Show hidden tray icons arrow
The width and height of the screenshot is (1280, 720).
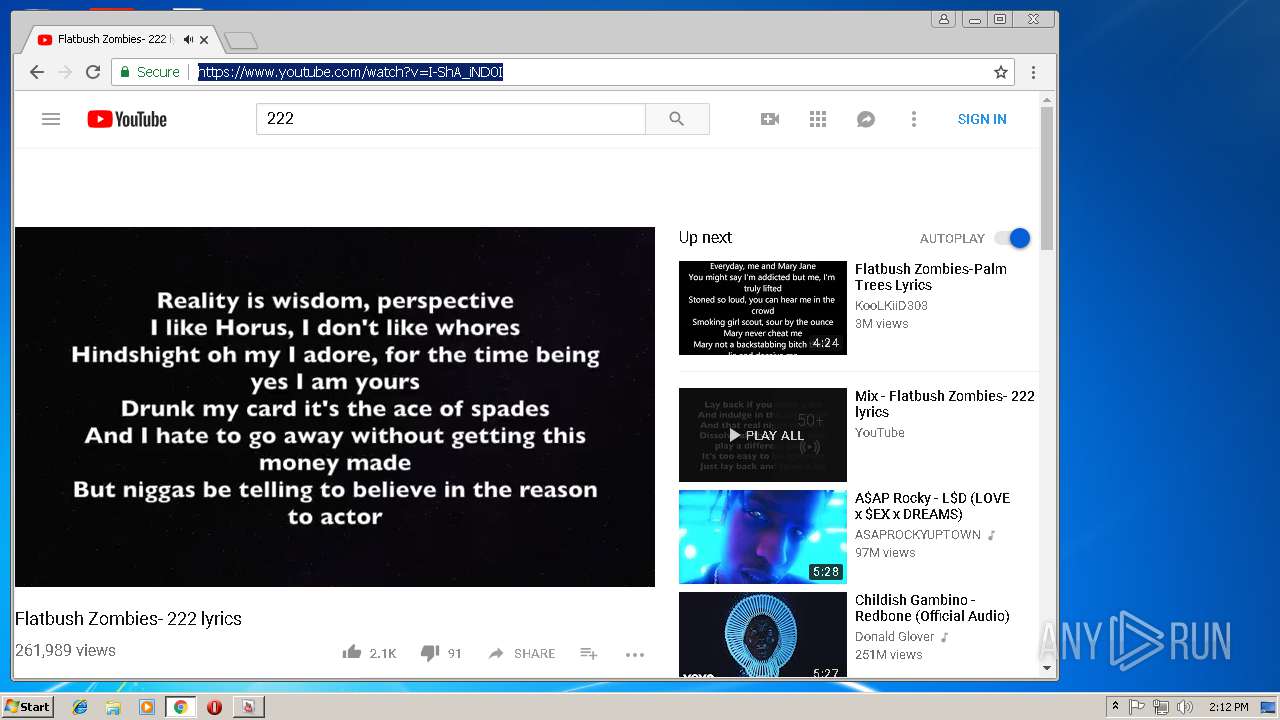point(1115,707)
